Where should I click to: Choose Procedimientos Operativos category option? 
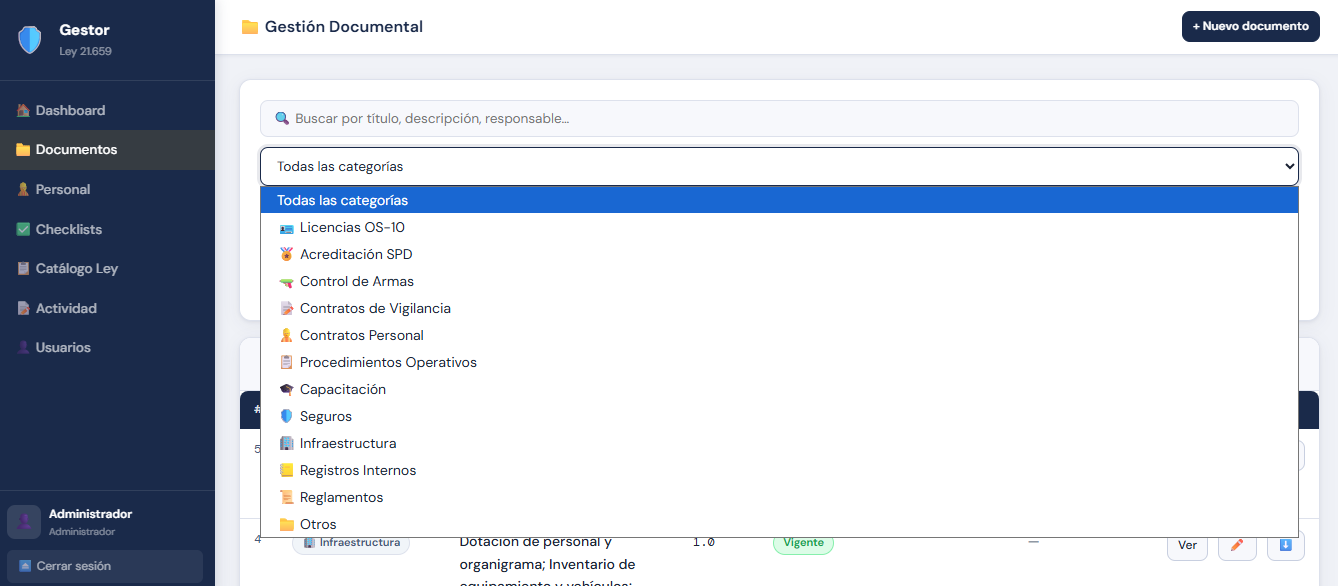coord(779,362)
